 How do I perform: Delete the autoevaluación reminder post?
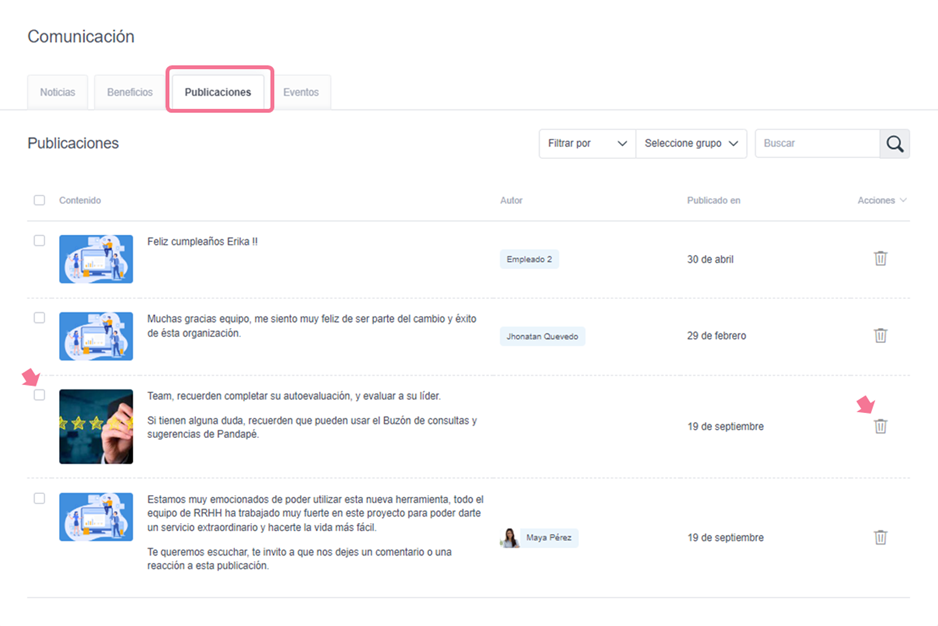tap(880, 426)
